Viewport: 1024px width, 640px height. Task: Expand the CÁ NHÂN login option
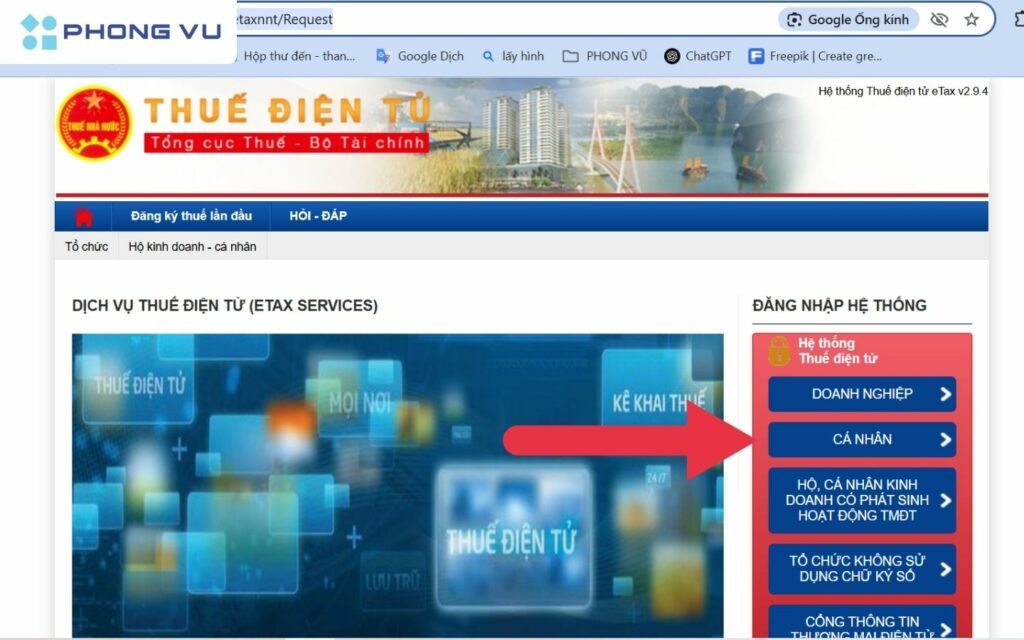pyautogui.click(x=861, y=439)
